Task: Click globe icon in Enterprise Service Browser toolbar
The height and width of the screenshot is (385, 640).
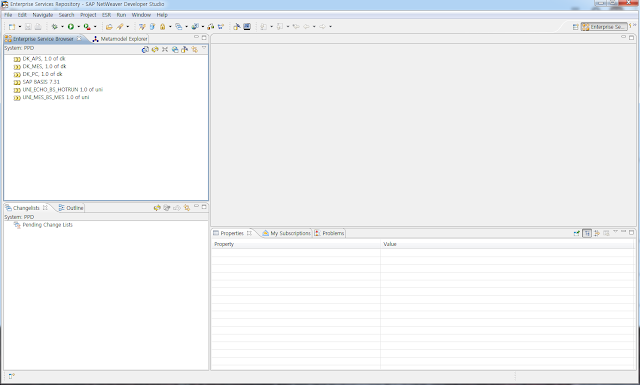Action: (x=175, y=49)
